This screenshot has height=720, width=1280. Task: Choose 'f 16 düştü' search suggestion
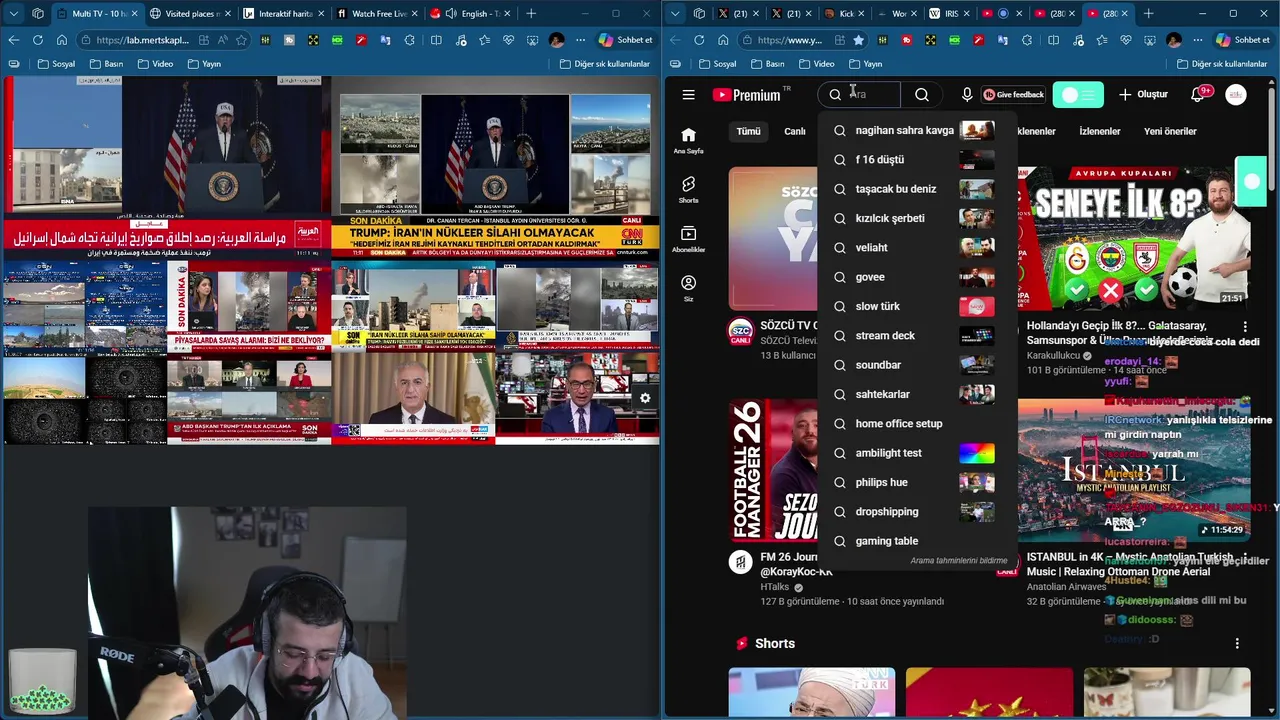click(x=917, y=160)
